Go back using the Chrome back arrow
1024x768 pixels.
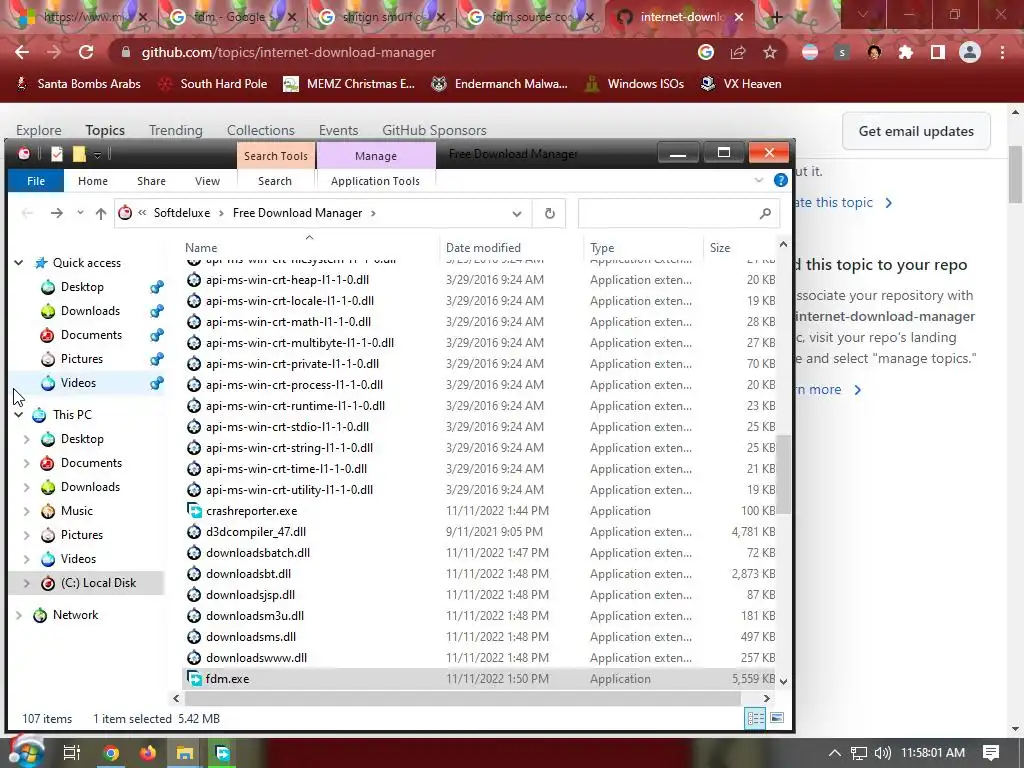click(x=22, y=52)
